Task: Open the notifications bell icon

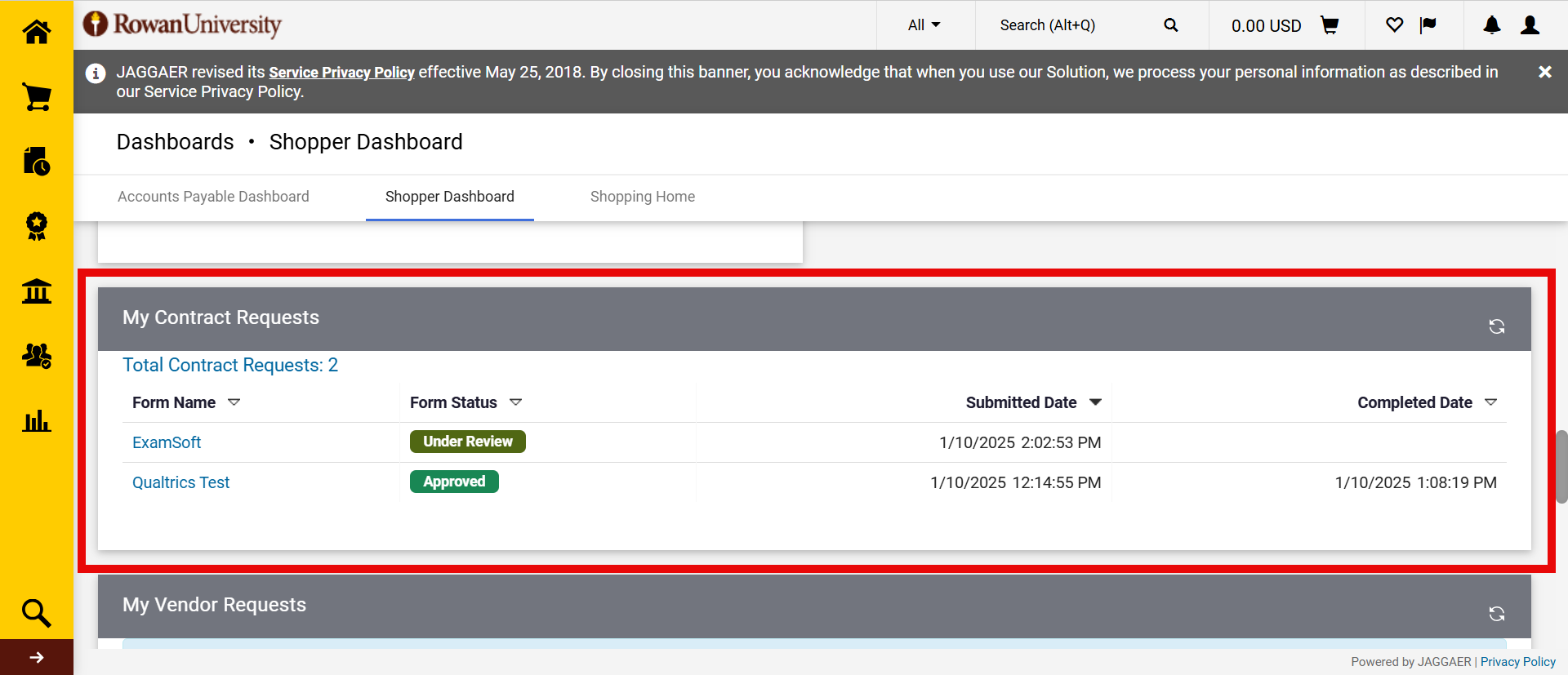Action: click(x=1491, y=25)
